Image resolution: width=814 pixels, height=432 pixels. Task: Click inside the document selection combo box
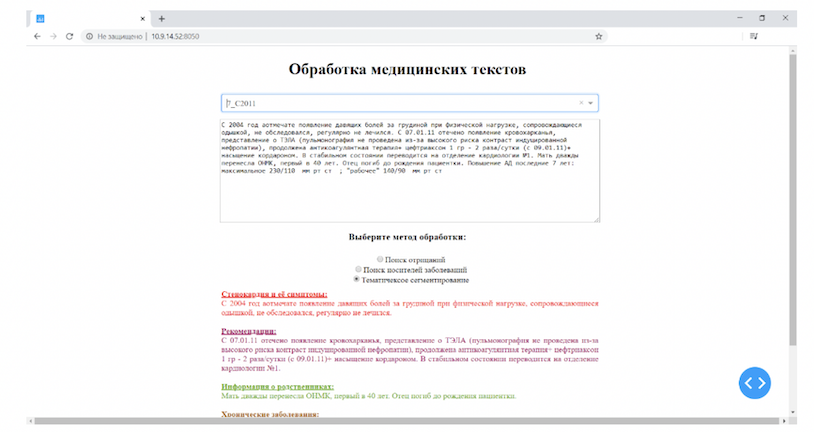400,103
